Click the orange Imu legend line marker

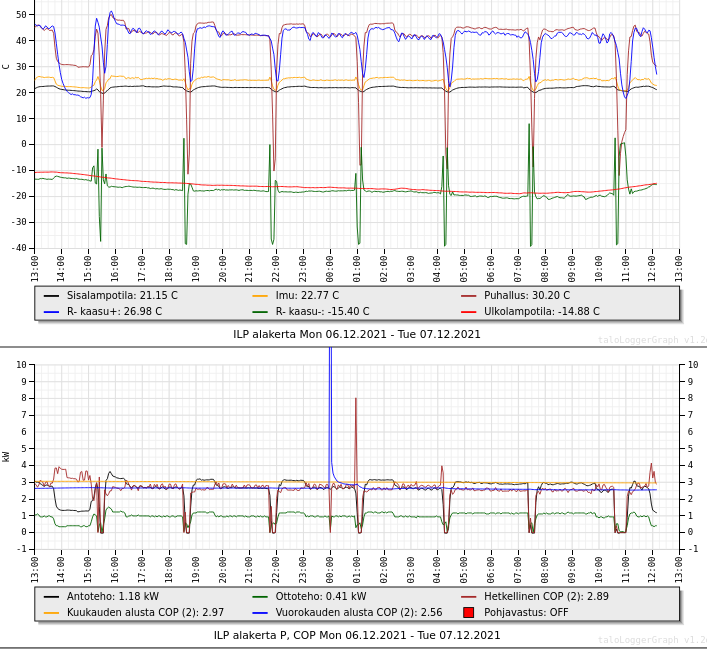click(260, 296)
